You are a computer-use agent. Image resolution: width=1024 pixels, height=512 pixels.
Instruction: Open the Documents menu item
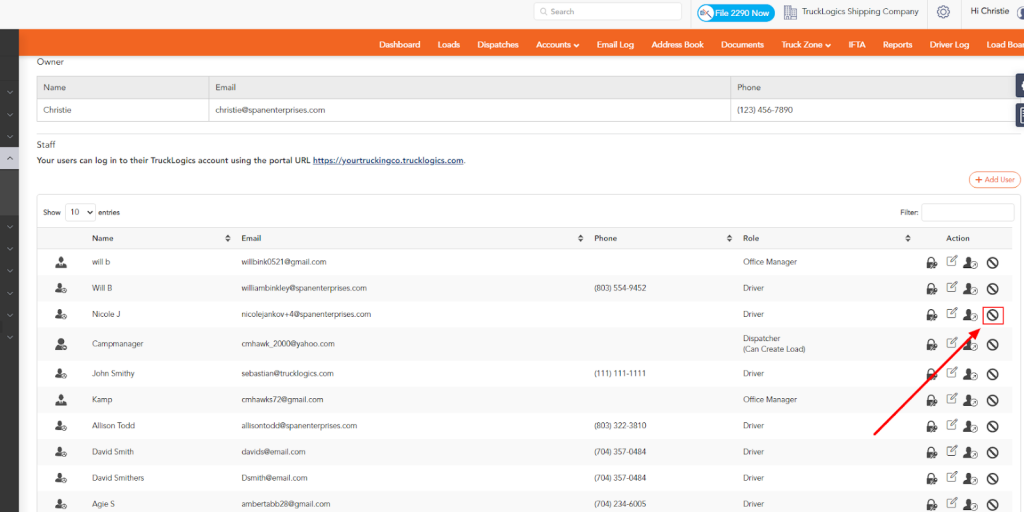click(743, 45)
